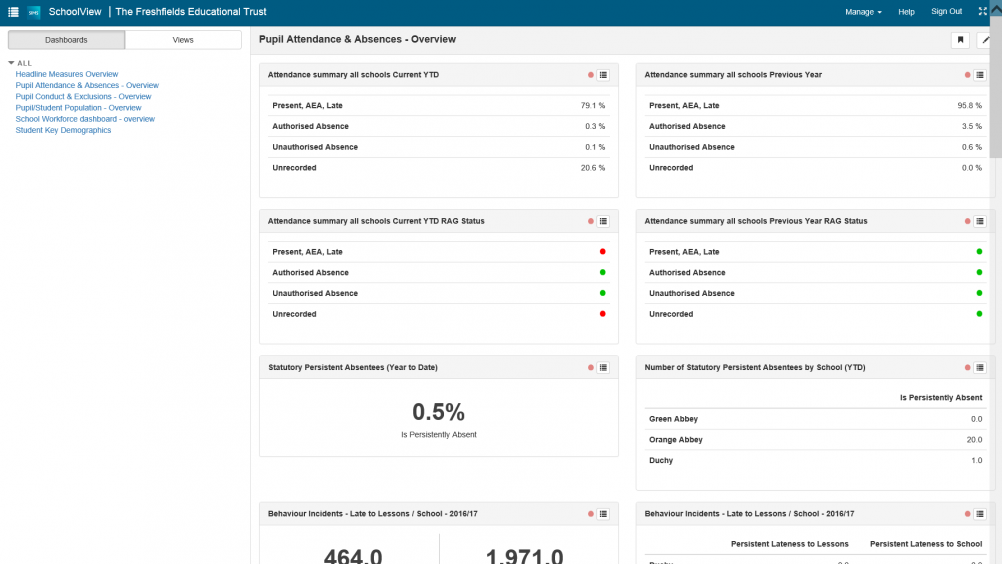Image resolution: width=1002 pixels, height=564 pixels.
Task: Click red RAG indicator for Present, AEA, Late YTD
Action: tap(603, 252)
